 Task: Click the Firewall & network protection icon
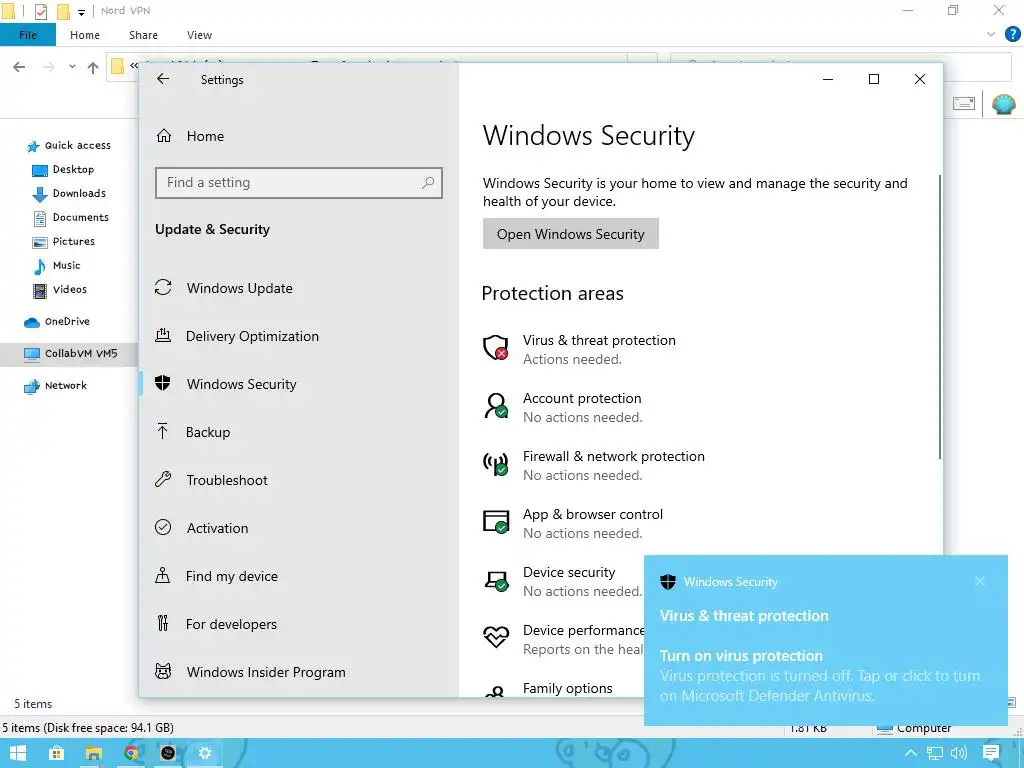[496, 464]
